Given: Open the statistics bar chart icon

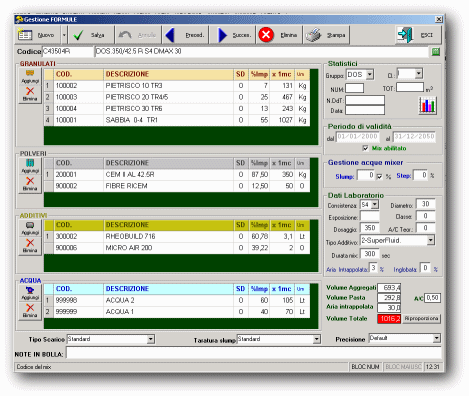Looking at the screenshot, I should [x=428, y=105].
